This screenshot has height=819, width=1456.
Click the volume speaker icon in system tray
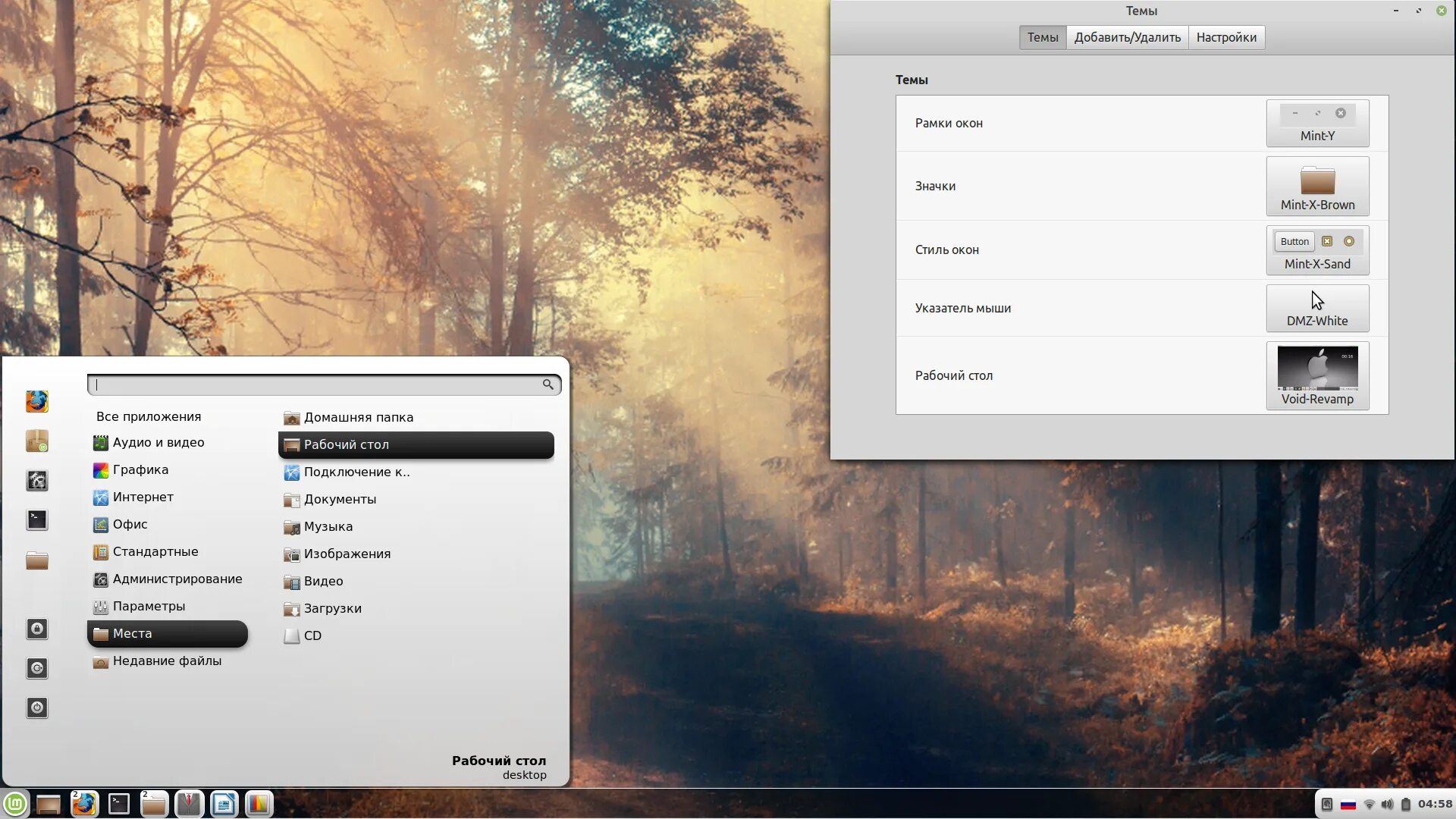[1387, 805]
